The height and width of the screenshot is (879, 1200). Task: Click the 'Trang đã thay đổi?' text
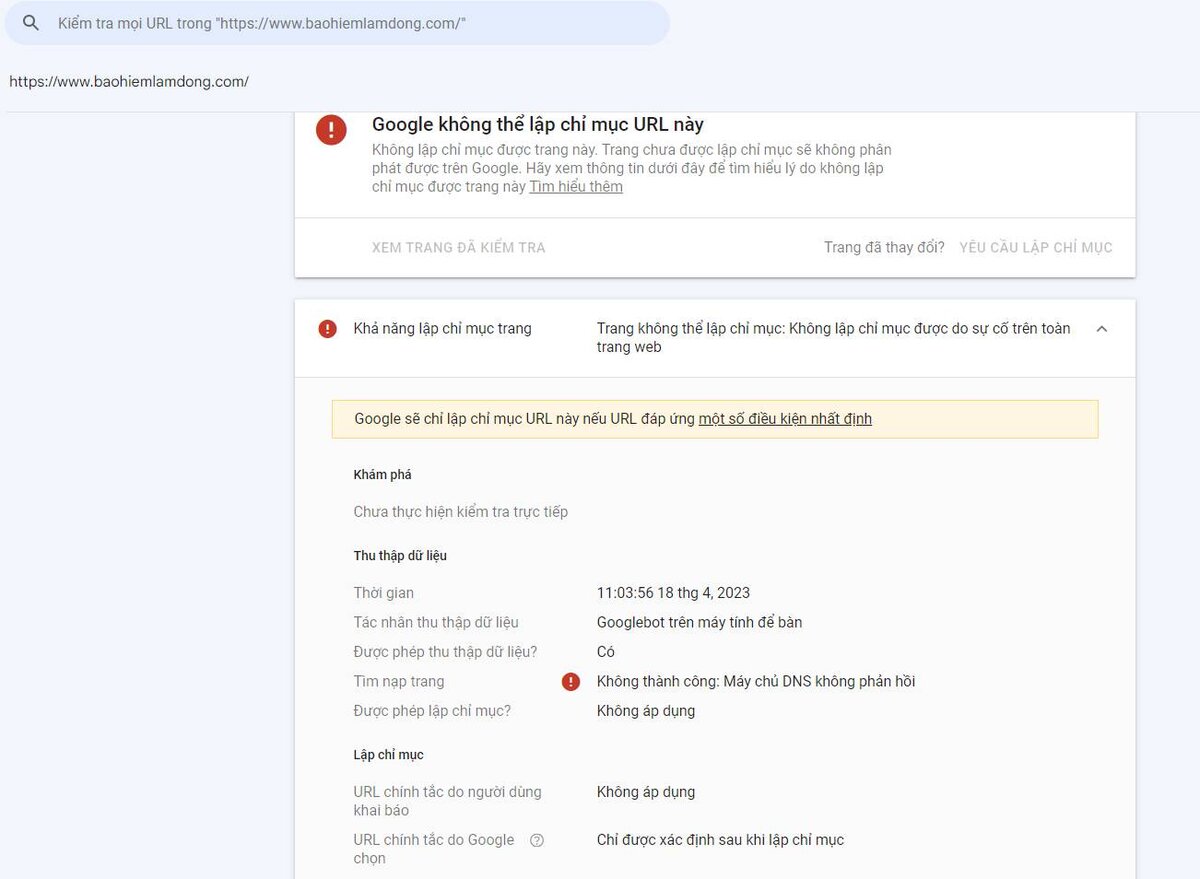click(x=884, y=247)
